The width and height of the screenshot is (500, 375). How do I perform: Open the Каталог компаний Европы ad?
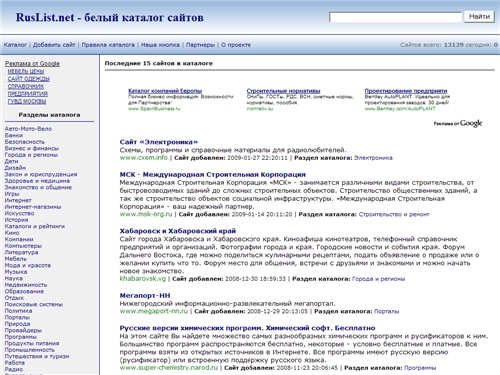tap(165, 91)
